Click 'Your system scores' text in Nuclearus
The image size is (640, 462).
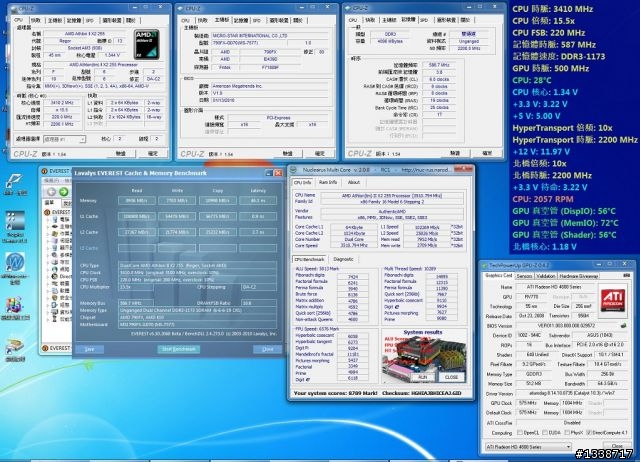pyautogui.click(x=321, y=393)
